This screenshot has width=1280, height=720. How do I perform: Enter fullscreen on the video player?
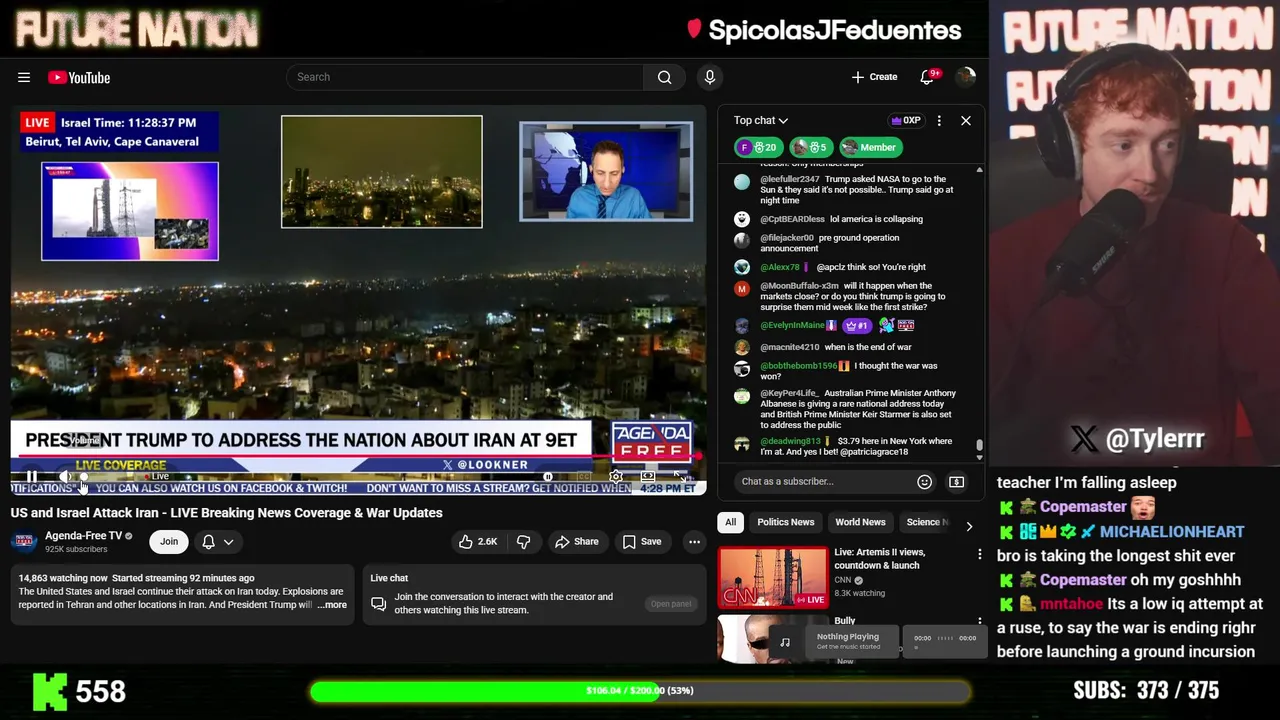[x=680, y=477]
